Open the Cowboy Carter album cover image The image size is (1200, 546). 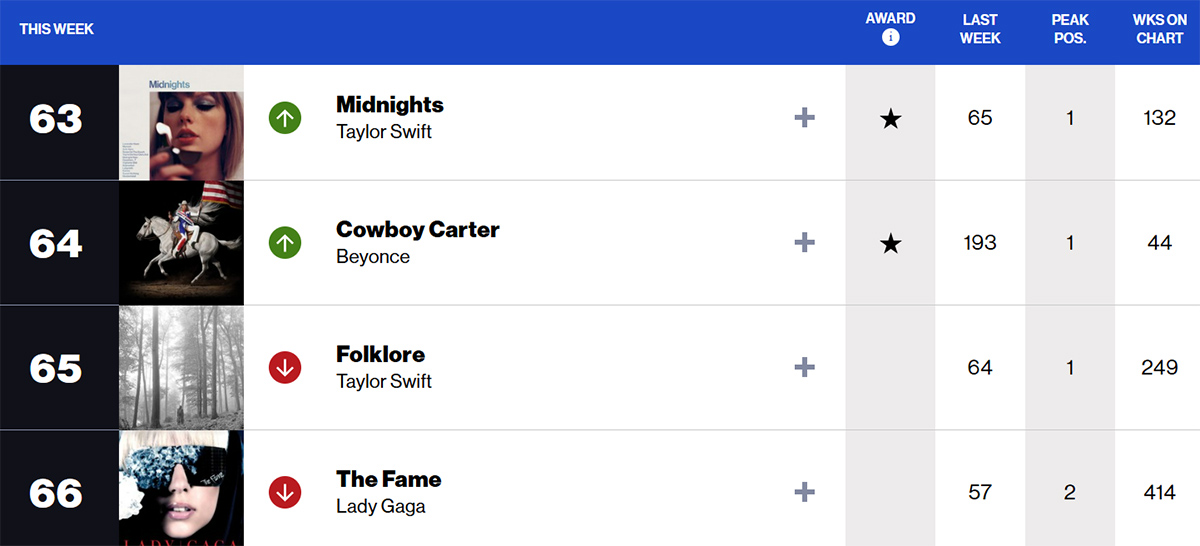181,243
